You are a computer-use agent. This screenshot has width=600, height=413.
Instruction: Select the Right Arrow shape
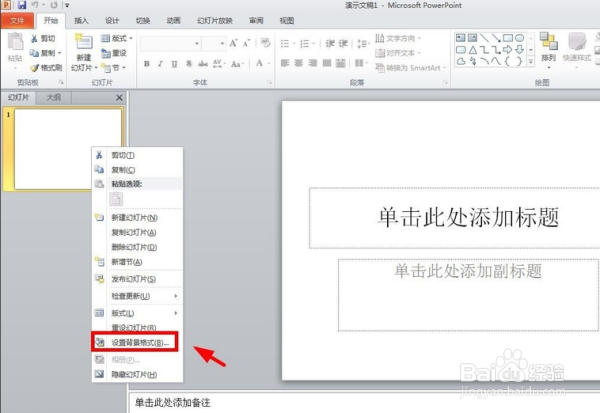[508, 50]
